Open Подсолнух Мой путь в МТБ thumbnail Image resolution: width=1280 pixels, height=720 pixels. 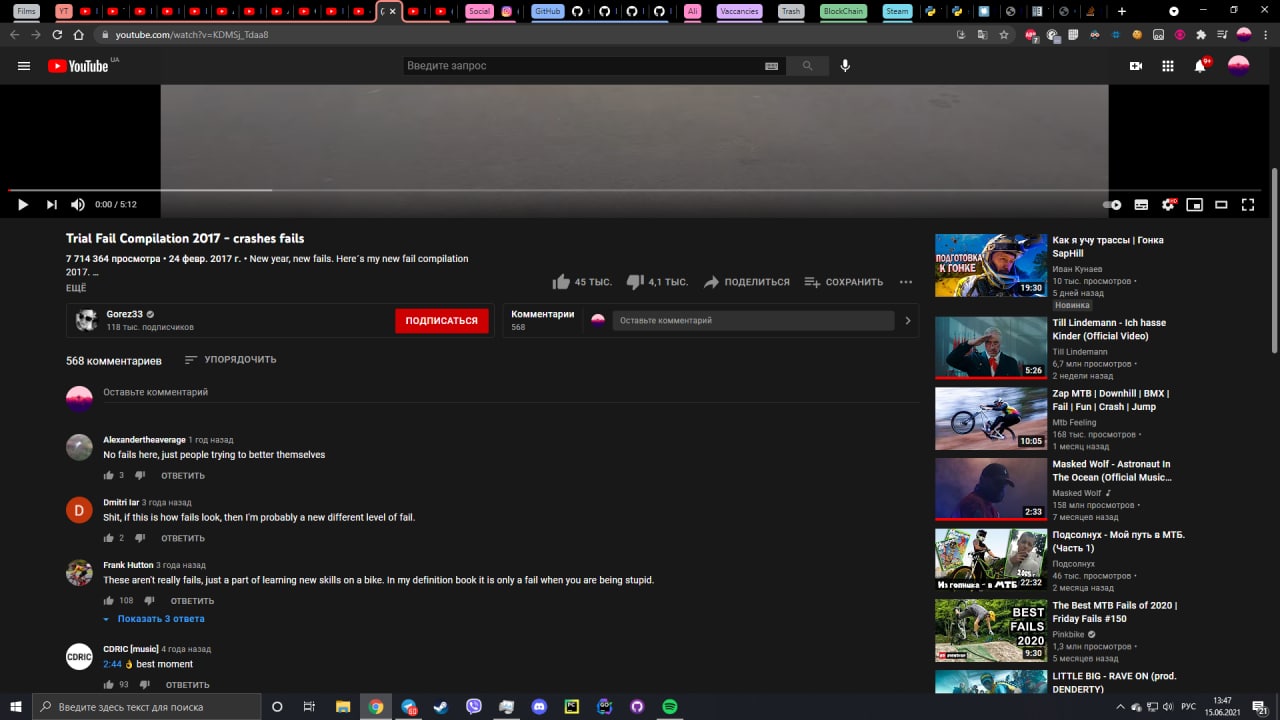tap(991, 559)
